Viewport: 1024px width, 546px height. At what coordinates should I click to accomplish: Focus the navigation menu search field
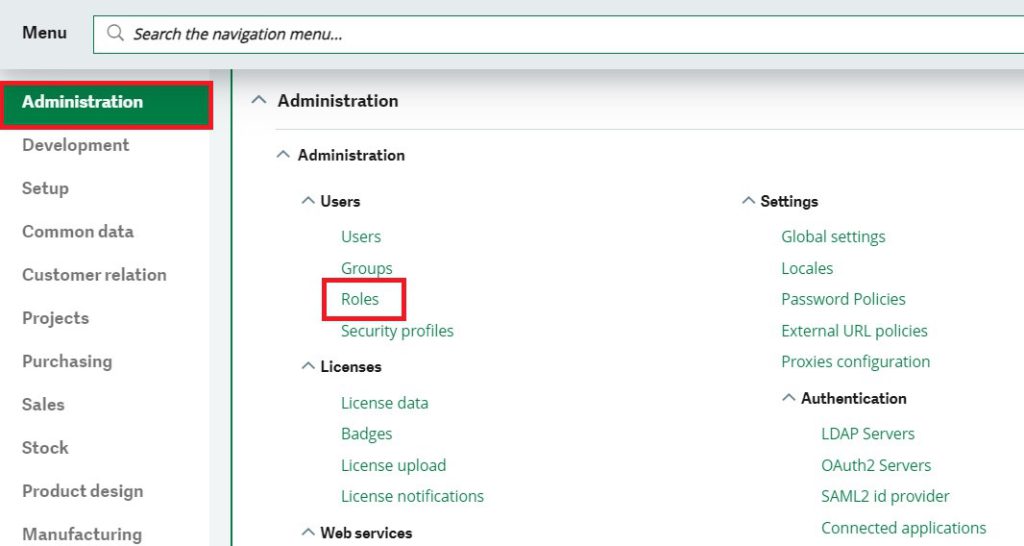(x=558, y=34)
